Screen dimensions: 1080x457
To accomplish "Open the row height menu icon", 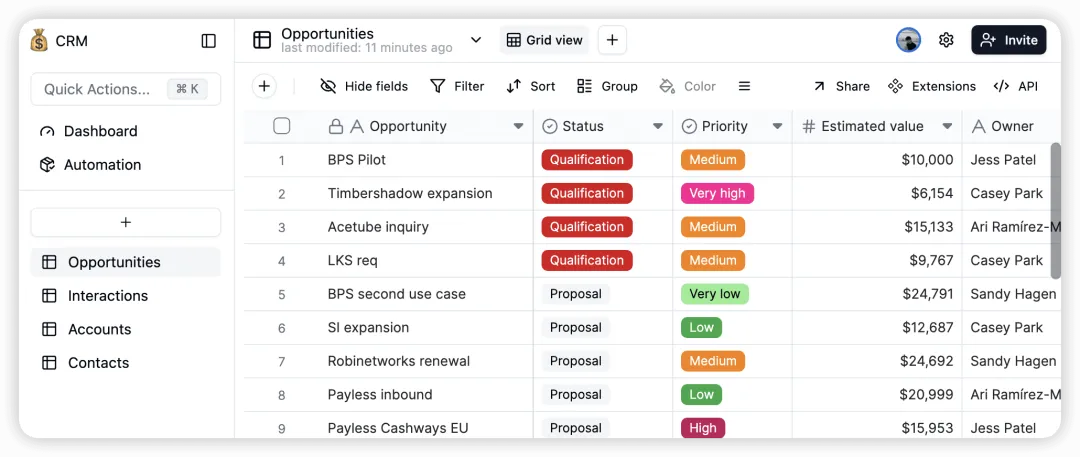I will pyautogui.click(x=744, y=86).
